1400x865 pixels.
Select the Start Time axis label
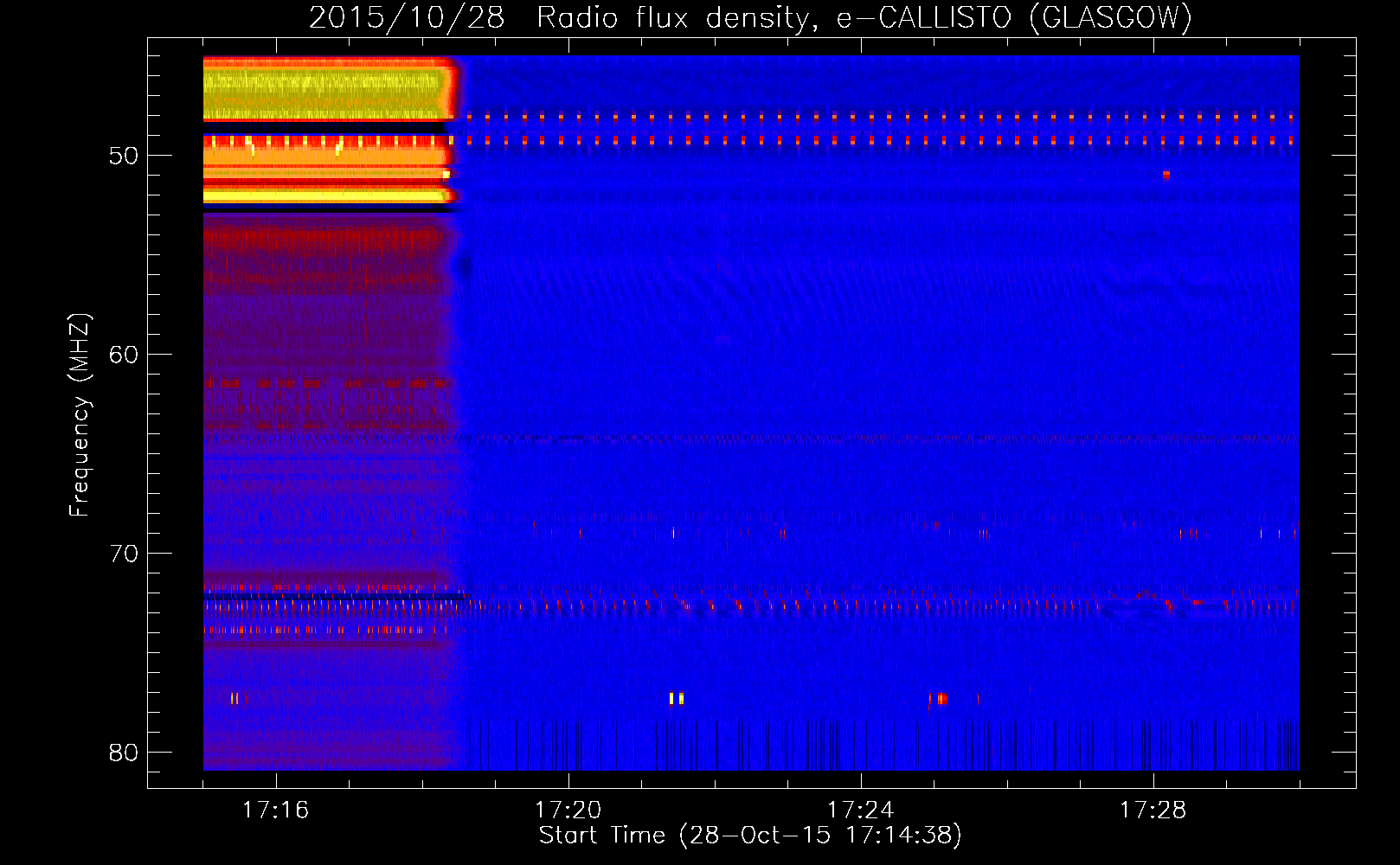750,836
